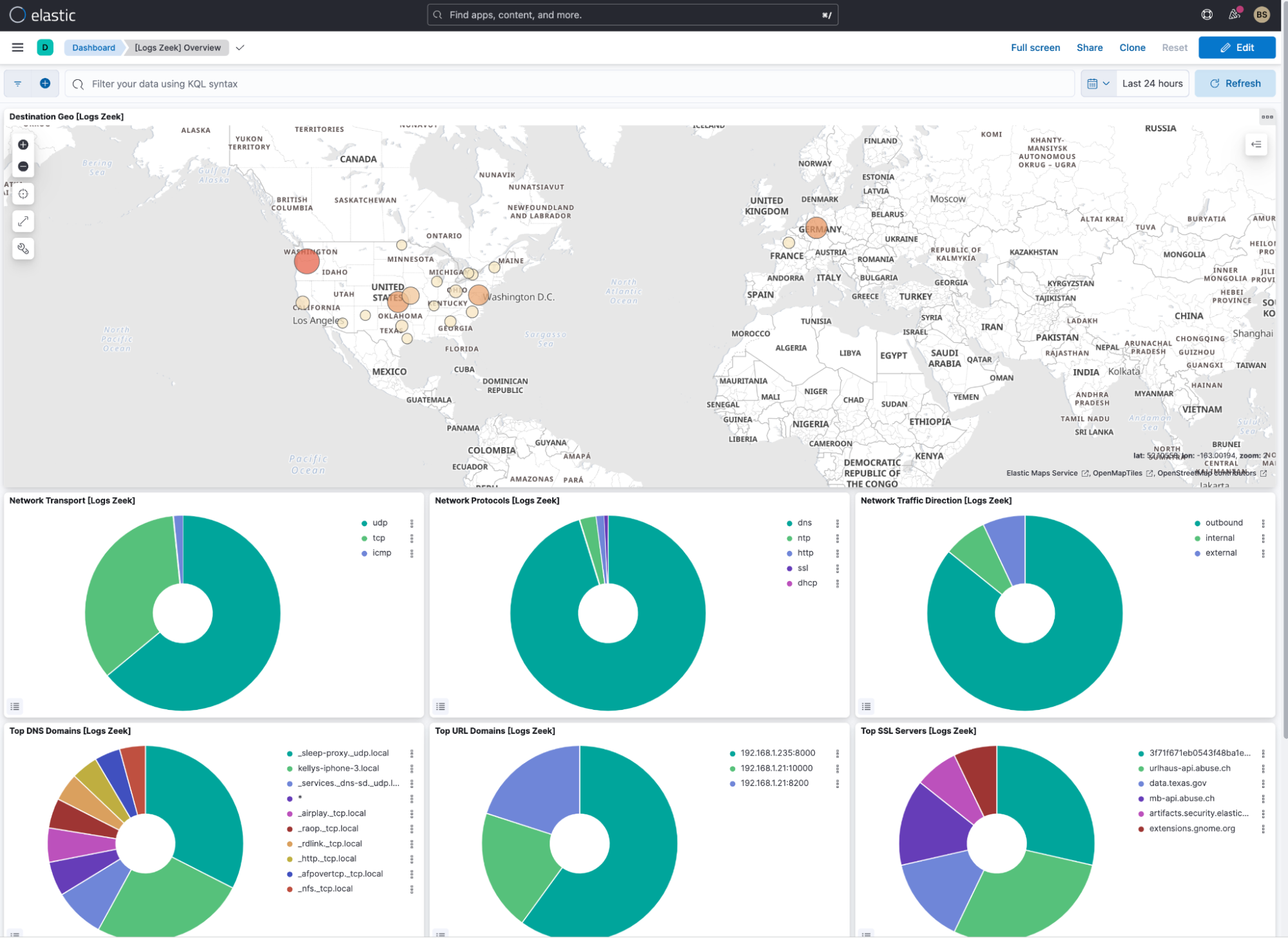The height and width of the screenshot is (938, 1288).
Task: Open options for kellys-iphone-3.local legend item
Action: tap(412, 769)
